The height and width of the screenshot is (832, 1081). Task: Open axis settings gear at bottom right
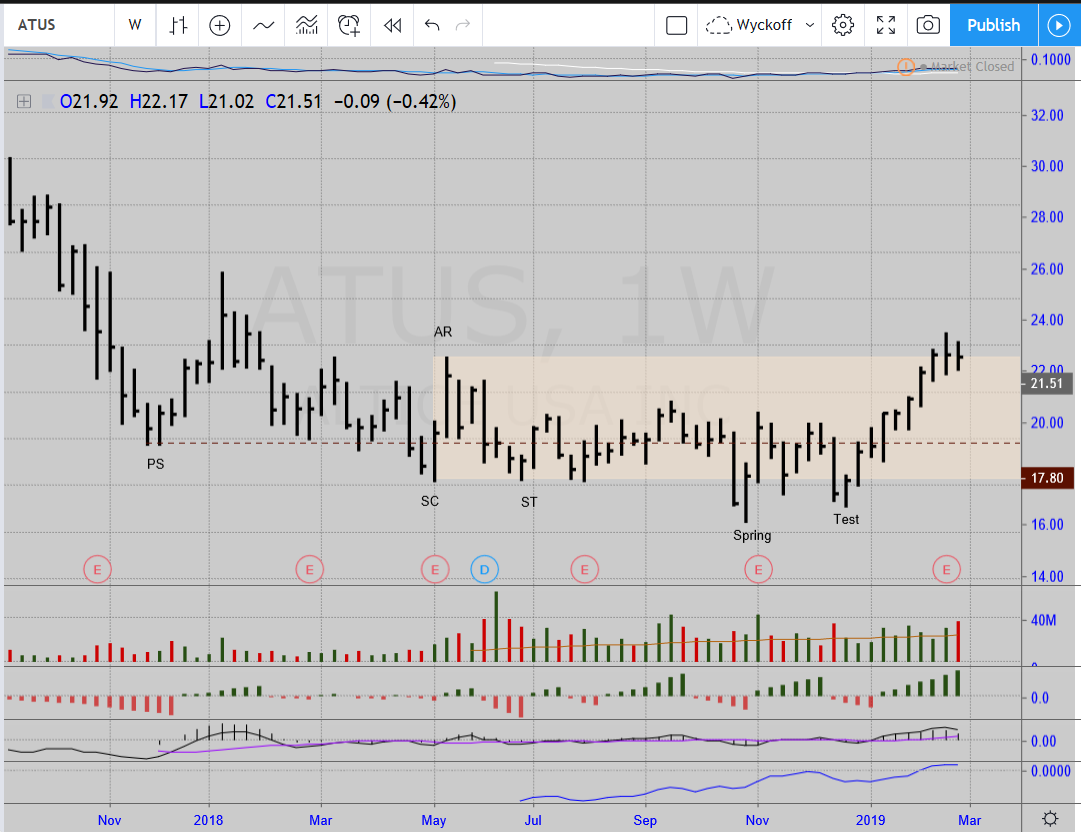click(1050, 818)
